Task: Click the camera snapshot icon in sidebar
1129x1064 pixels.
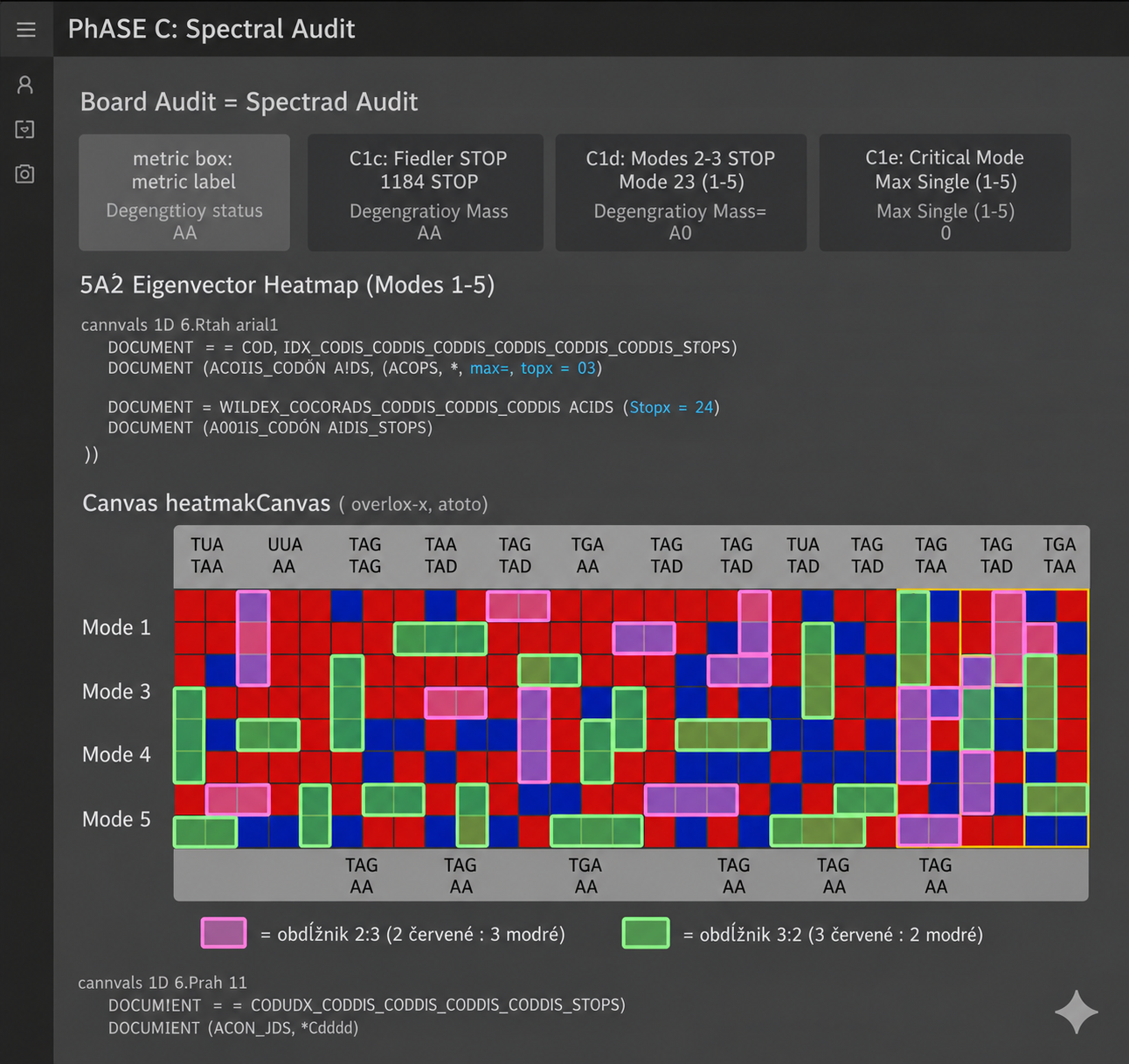Action: 25,174
